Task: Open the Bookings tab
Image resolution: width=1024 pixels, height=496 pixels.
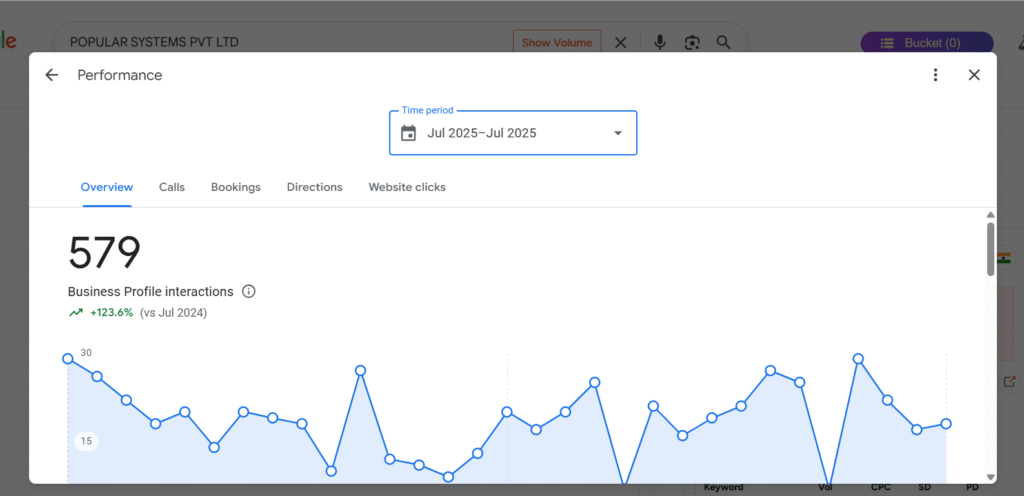Action: point(235,187)
